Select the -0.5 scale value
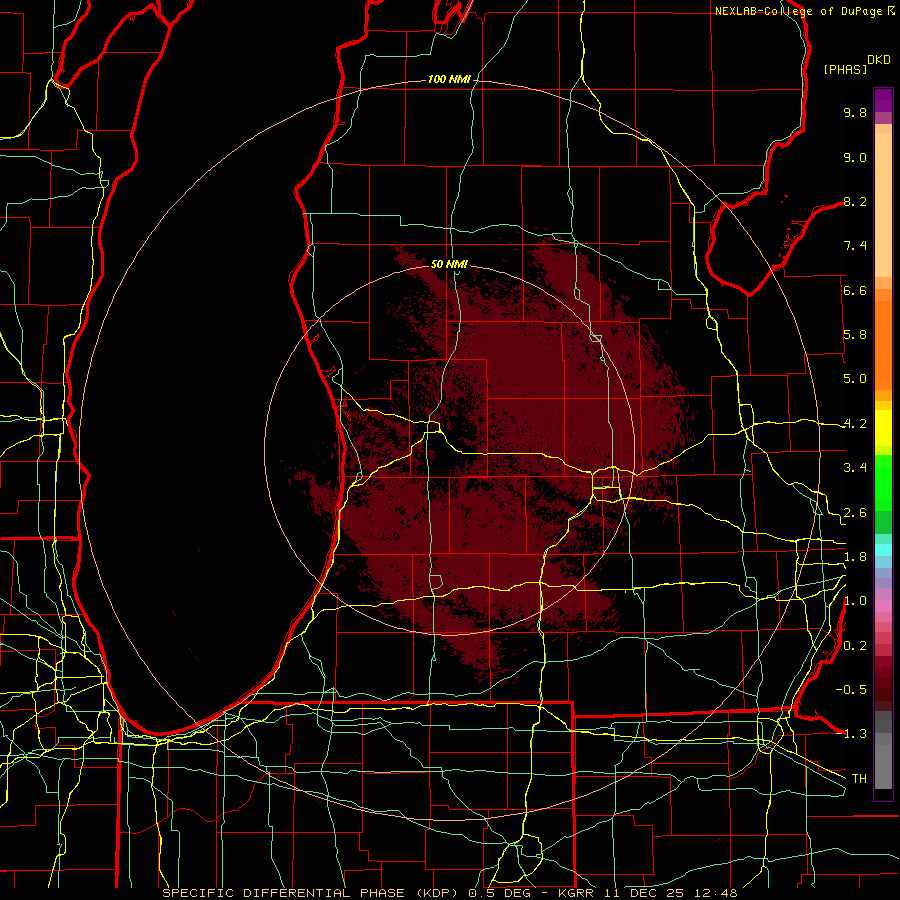Viewport: 900px width, 900px height. click(851, 690)
